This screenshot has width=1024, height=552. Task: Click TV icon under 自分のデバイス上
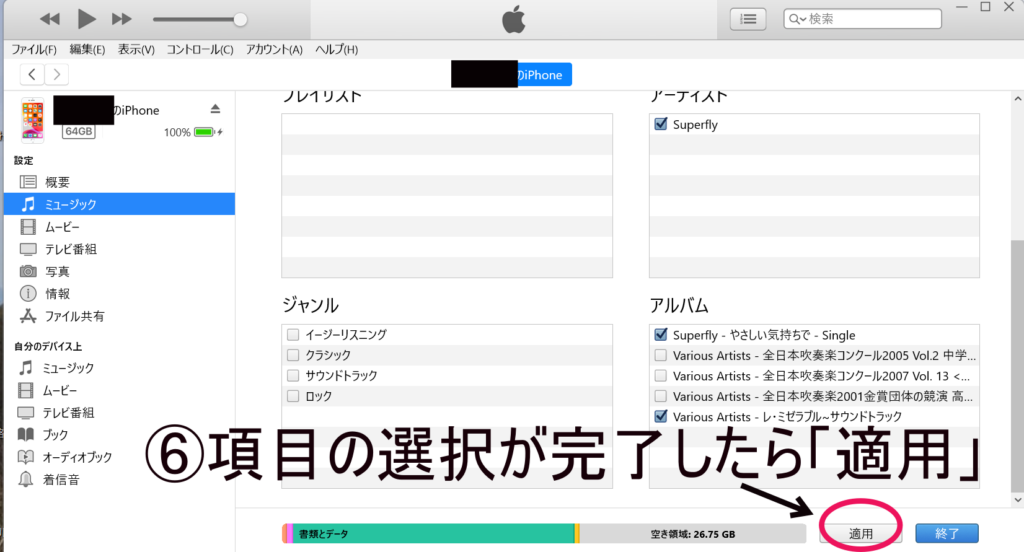click(25, 412)
